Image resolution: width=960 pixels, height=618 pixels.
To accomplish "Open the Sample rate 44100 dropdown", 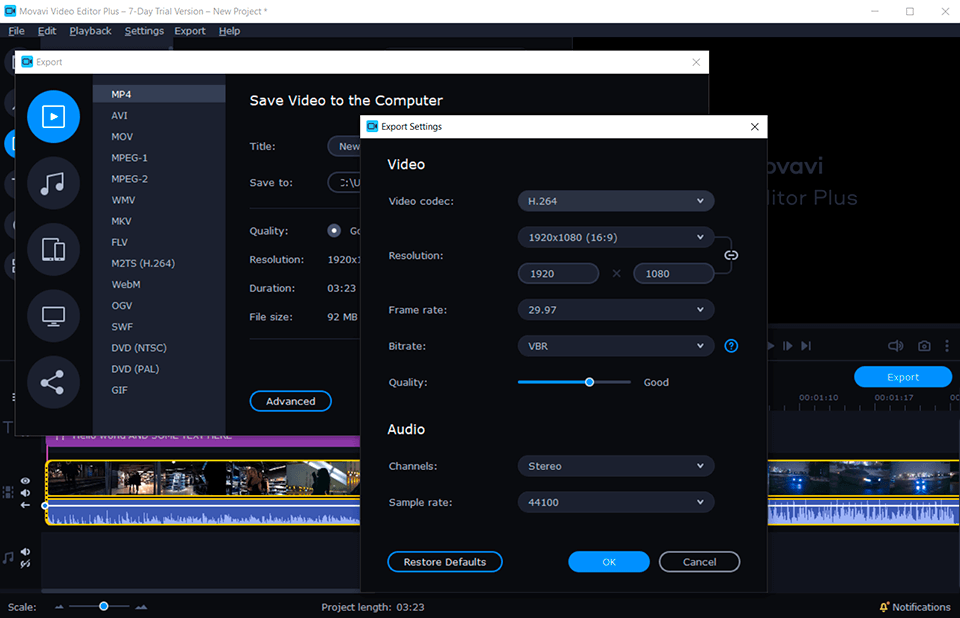I will 616,502.
